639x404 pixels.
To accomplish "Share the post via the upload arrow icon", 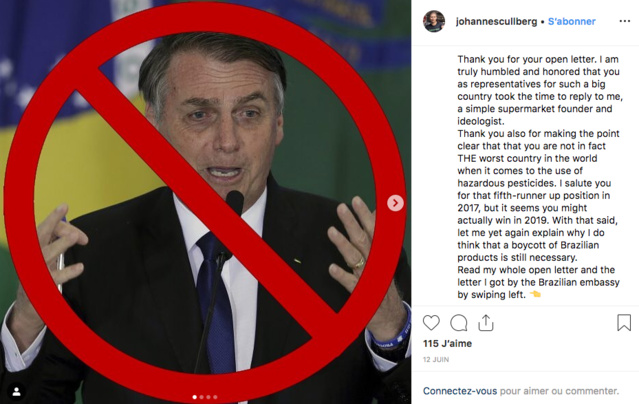I will click(x=486, y=323).
